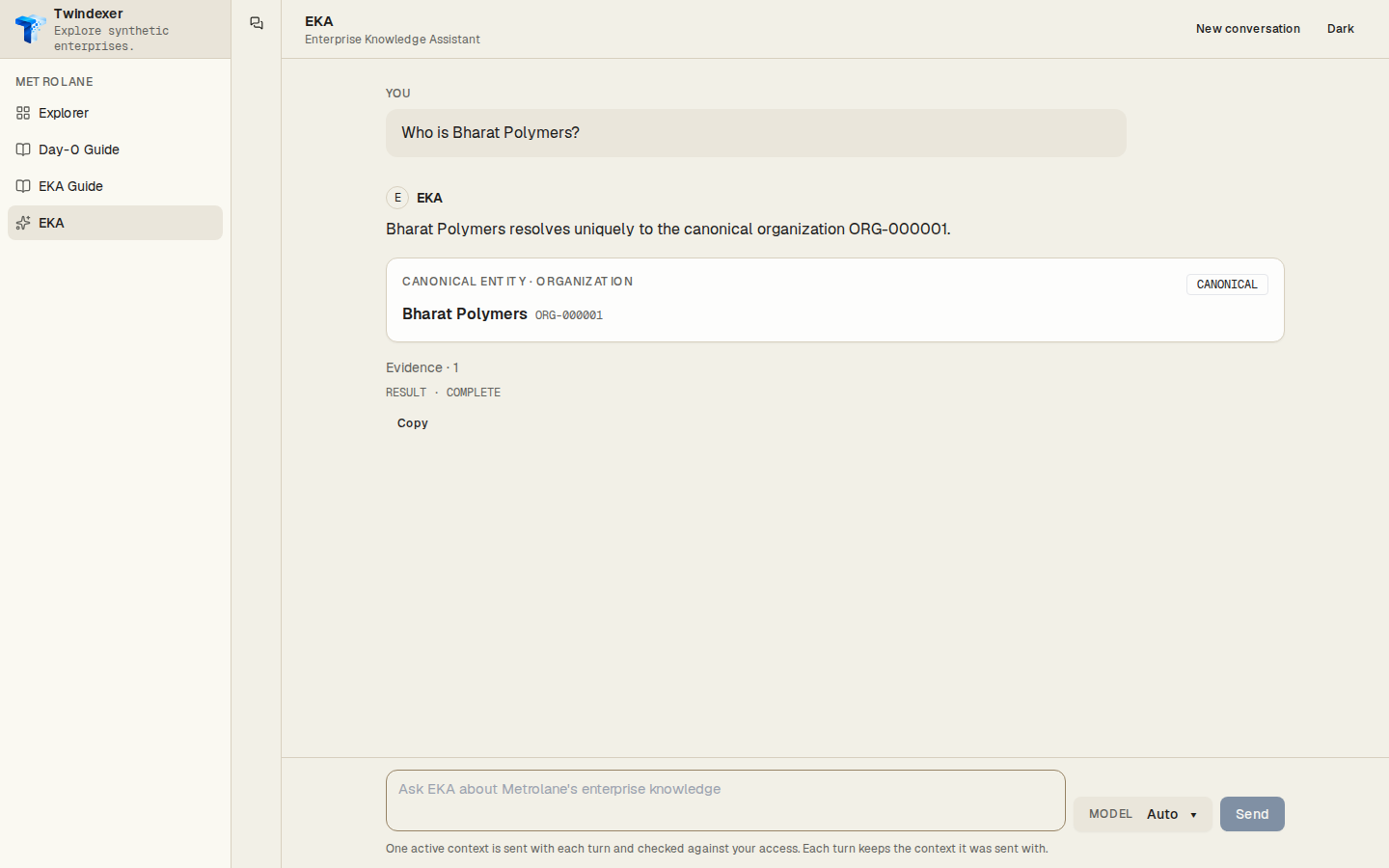Click the METROLANE sidebar heading

click(55, 82)
